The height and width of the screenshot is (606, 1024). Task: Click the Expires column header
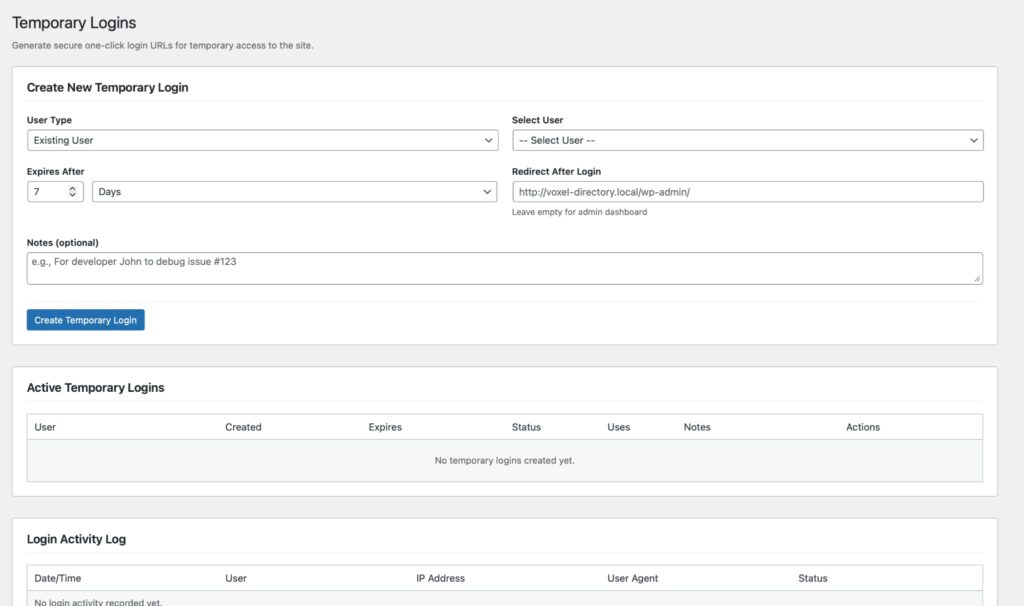pos(385,427)
